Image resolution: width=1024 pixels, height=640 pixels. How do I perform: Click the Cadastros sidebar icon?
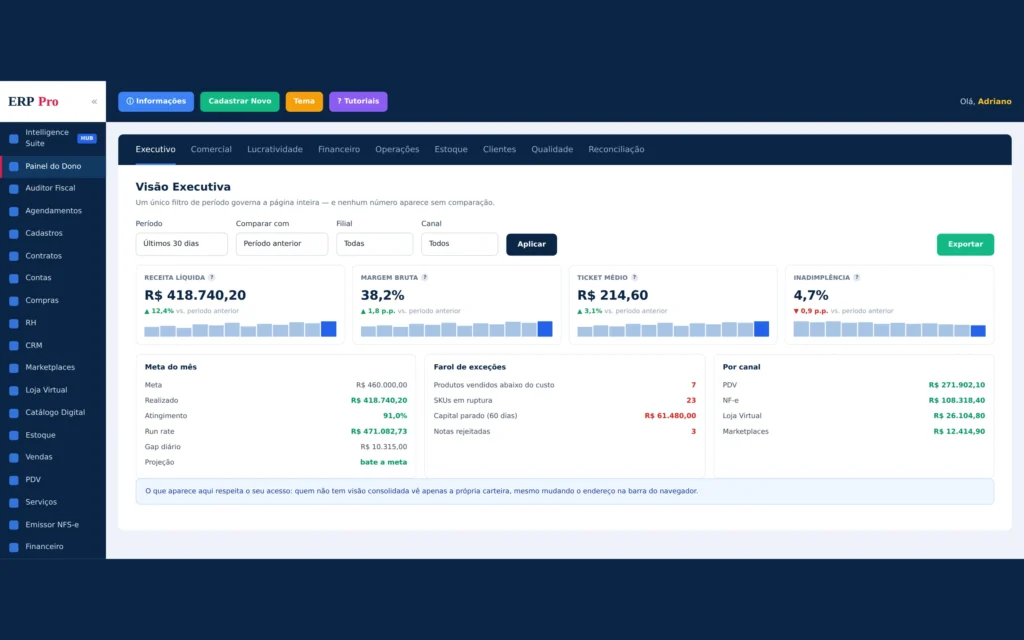tap(14, 234)
